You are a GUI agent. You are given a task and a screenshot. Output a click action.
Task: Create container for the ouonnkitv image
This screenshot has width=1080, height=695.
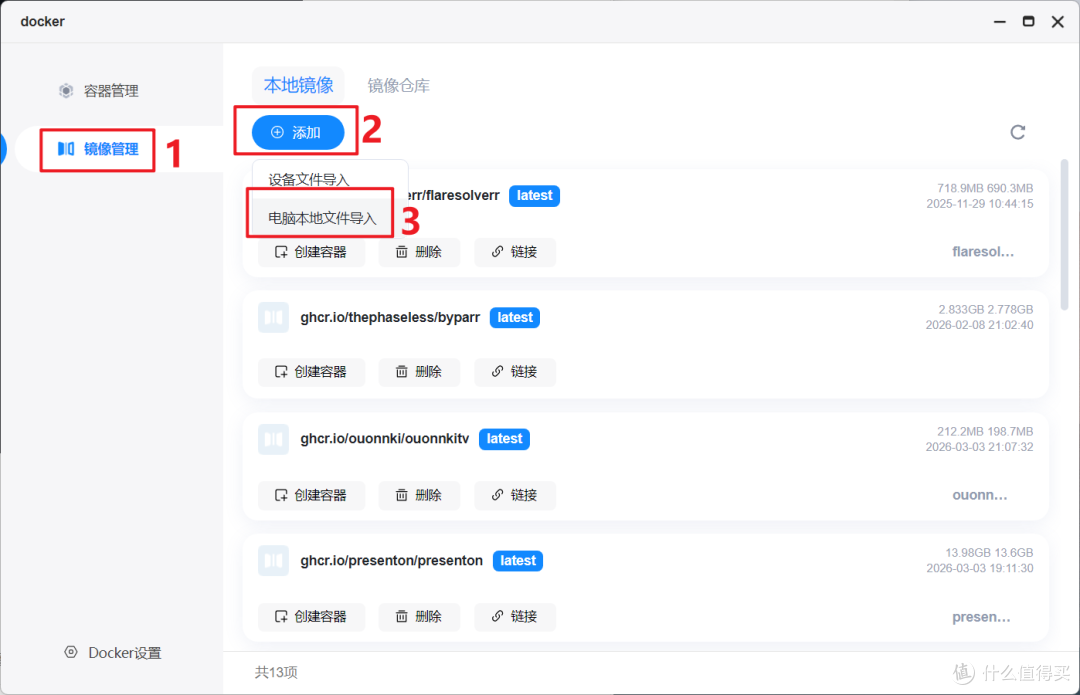coord(311,495)
